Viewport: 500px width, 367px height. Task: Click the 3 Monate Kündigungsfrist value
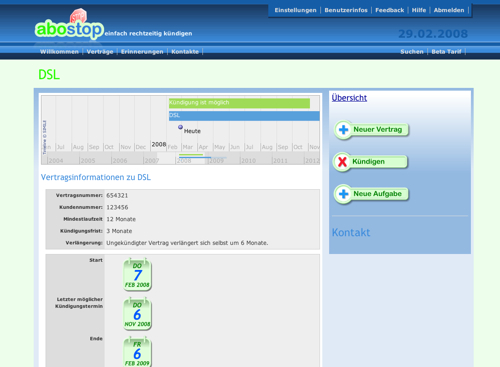[119, 231]
